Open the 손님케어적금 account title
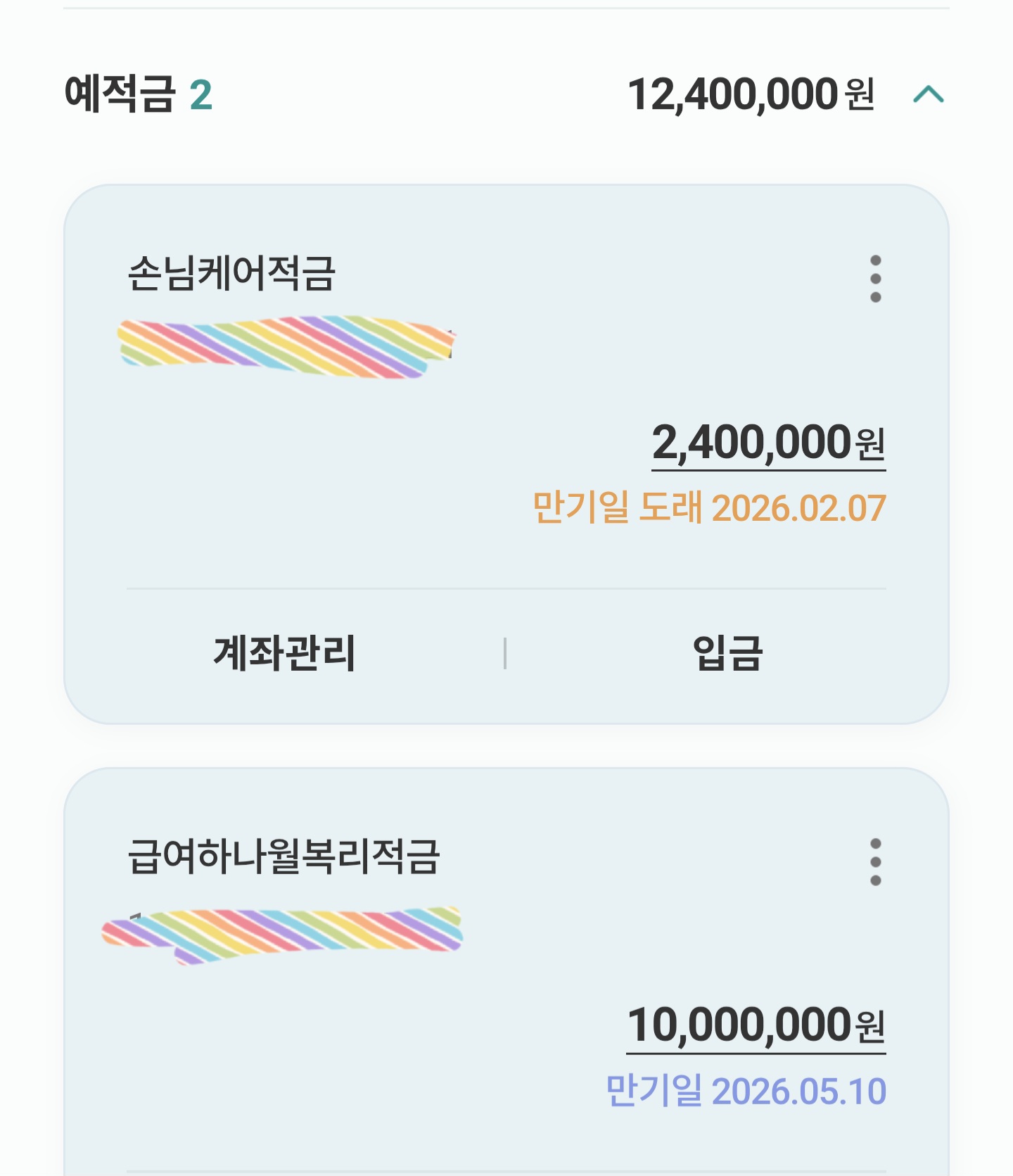 click(x=231, y=273)
